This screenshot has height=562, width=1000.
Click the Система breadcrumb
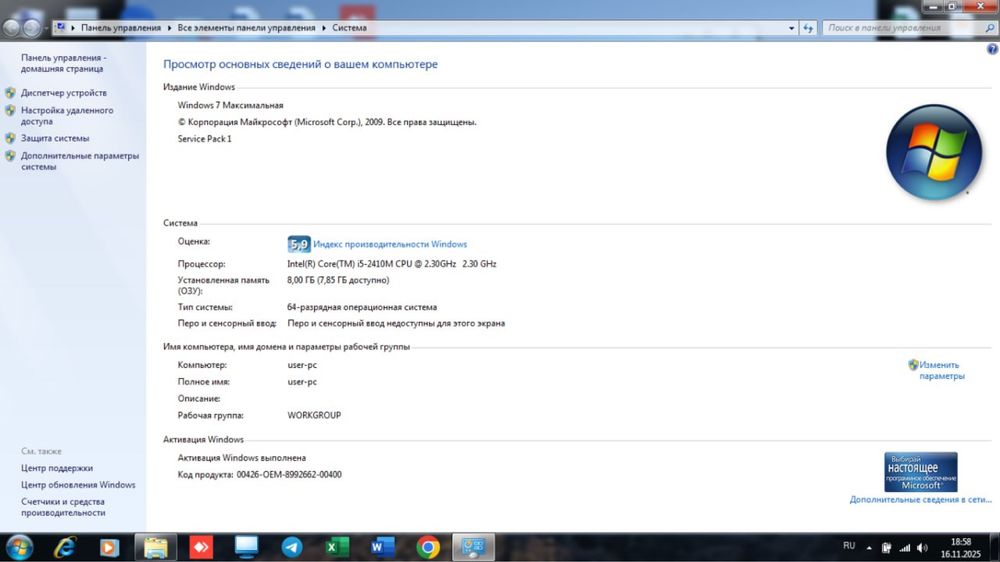(349, 28)
